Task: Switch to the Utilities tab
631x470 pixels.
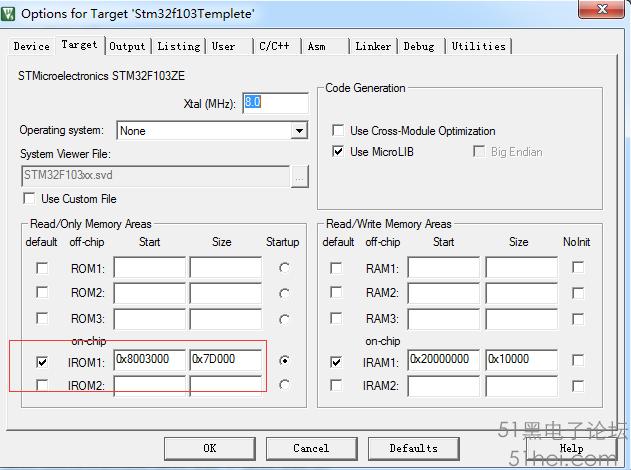Action: (478, 46)
